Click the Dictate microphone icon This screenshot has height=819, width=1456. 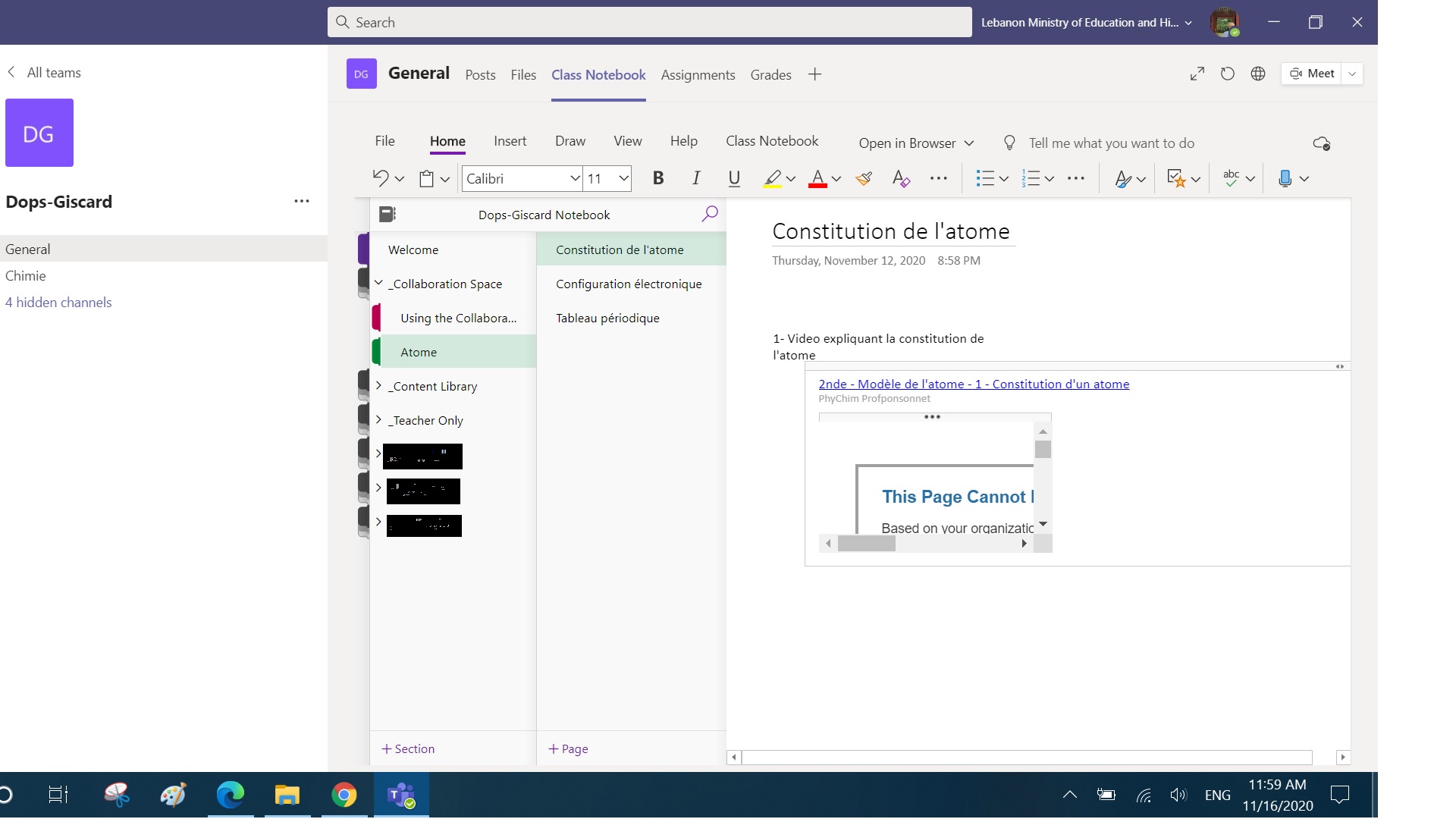point(1285,179)
